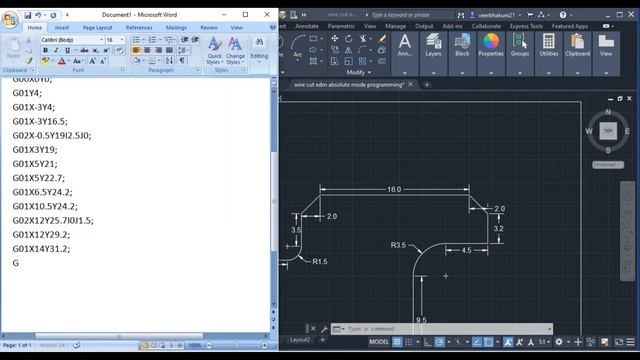This screenshot has height=360, width=640.
Task: Switch to Insert tab in Word
Action: pos(62,27)
